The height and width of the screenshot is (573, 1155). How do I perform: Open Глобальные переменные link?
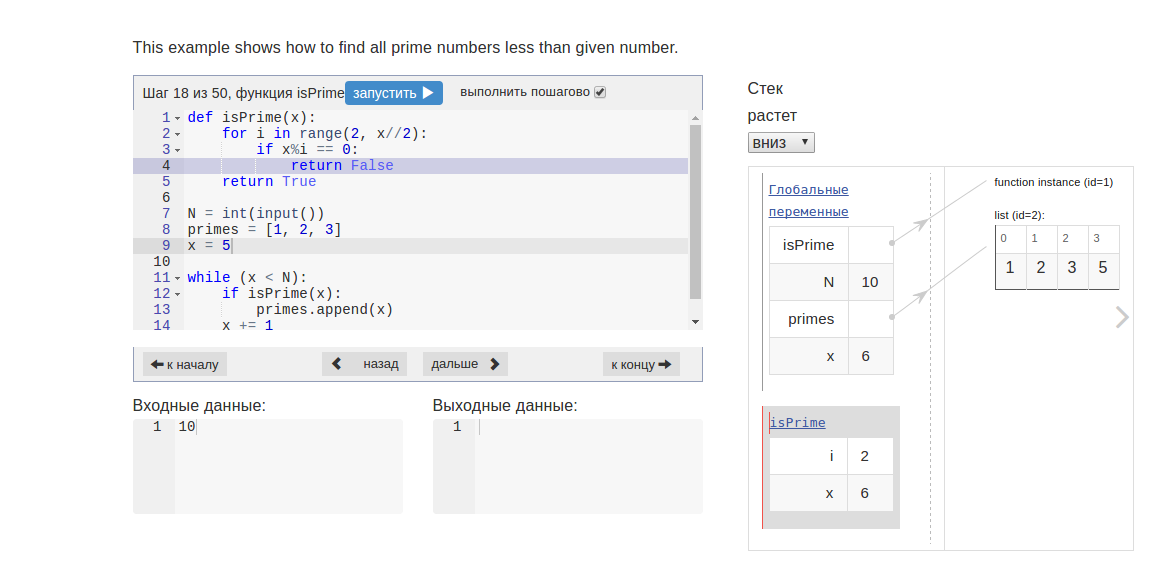pyautogui.click(x=808, y=200)
